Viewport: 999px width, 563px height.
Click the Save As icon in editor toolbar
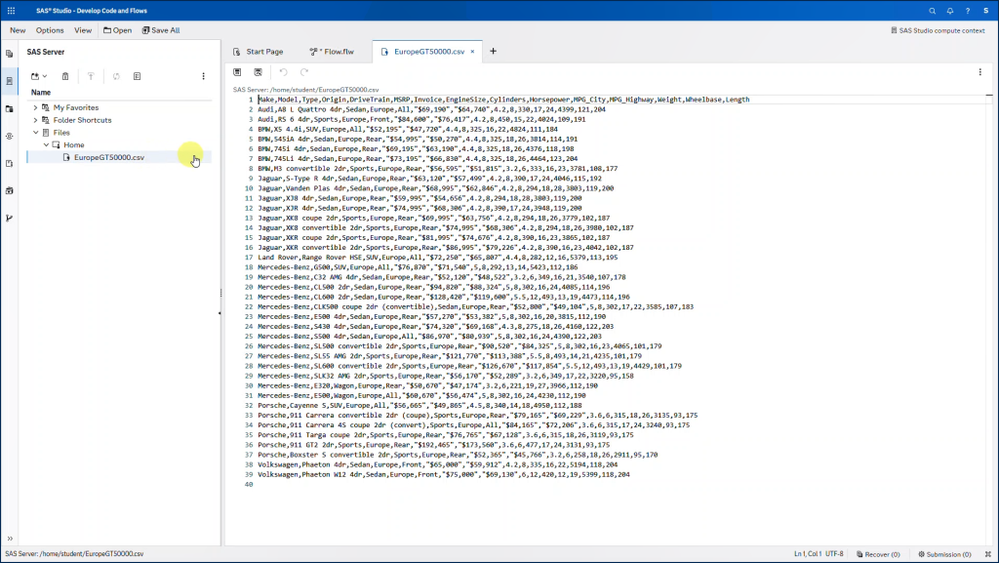[x=258, y=72]
